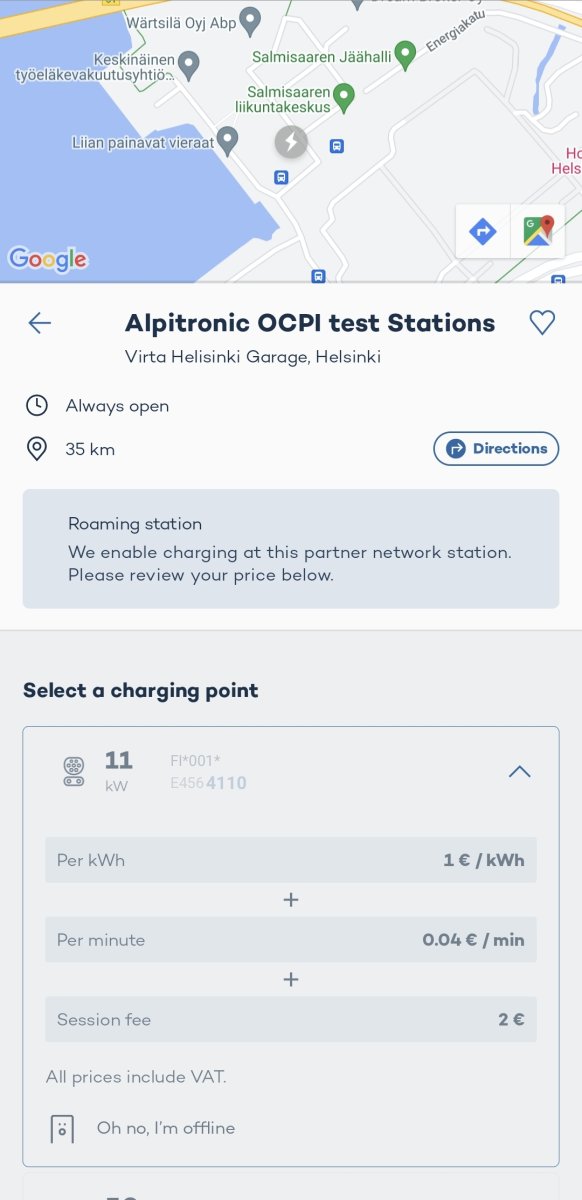Image resolution: width=582 pixels, height=1200 pixels.
Task: Tap the Type 2 connector icon
Action: (74, 771)
